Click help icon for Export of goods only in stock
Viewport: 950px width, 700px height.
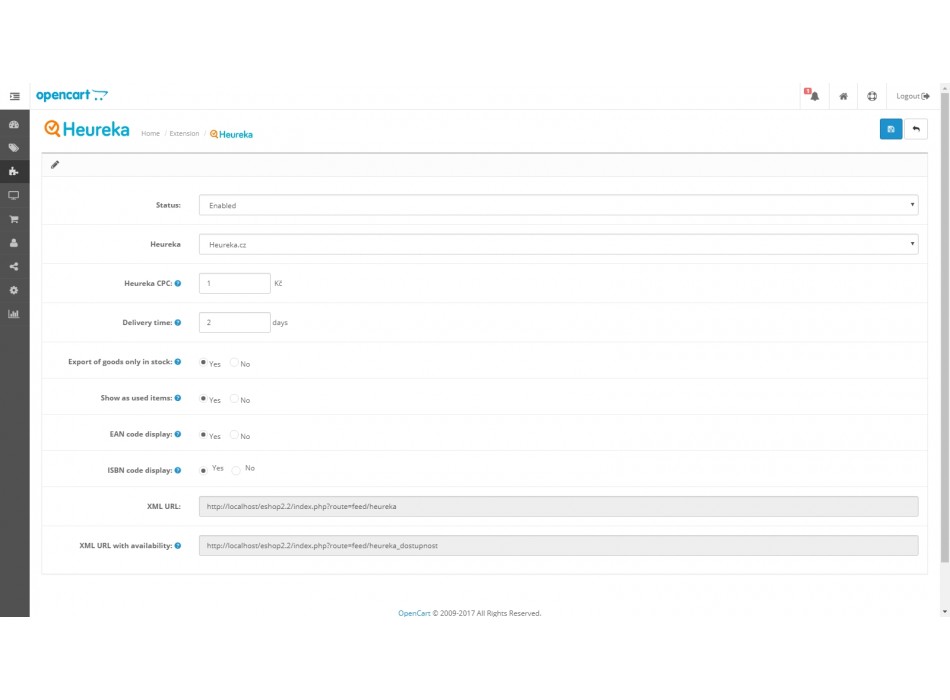click(x=178, y=362)
